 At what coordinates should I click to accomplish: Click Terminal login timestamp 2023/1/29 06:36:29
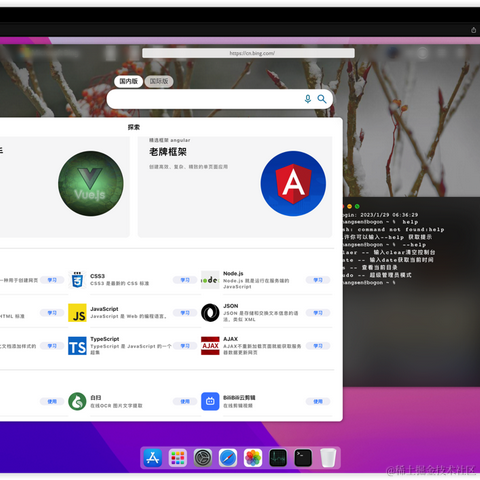389,215
